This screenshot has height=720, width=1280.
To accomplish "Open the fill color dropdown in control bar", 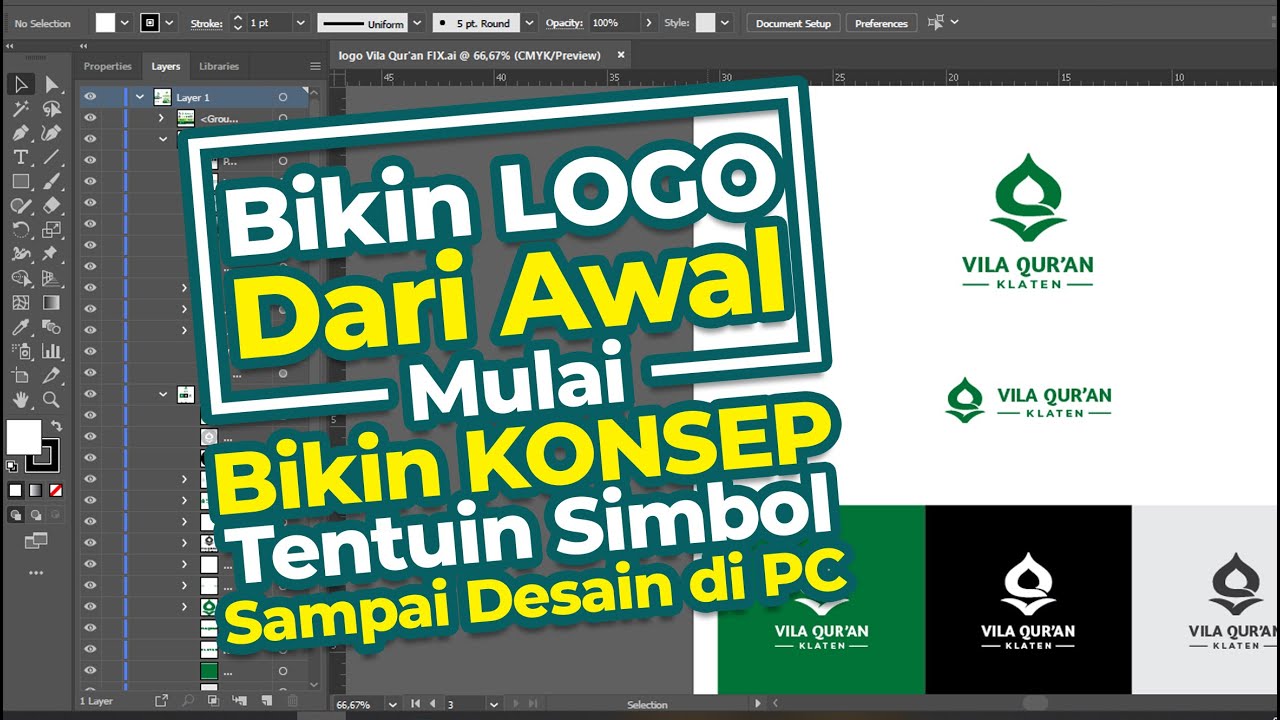I will coord(125,22).
